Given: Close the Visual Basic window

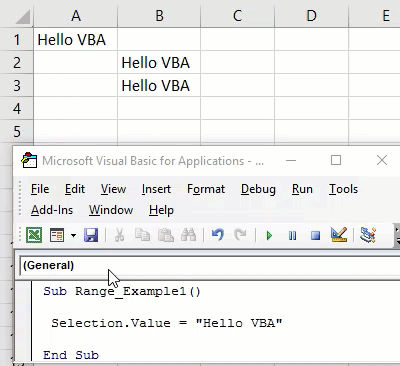Looking at the screenshot, I should [382, 161].
